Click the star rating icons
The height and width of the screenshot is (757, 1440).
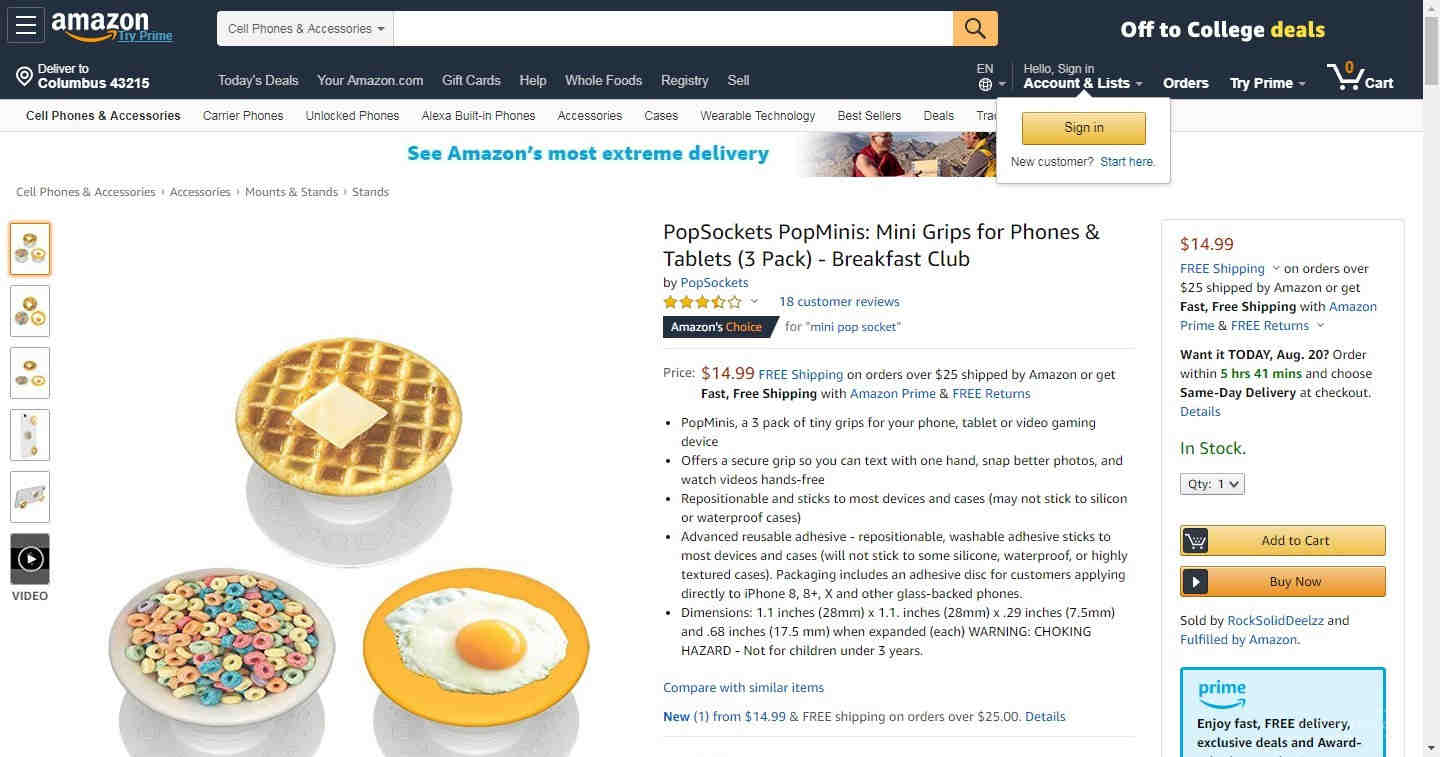coord(702,302)
